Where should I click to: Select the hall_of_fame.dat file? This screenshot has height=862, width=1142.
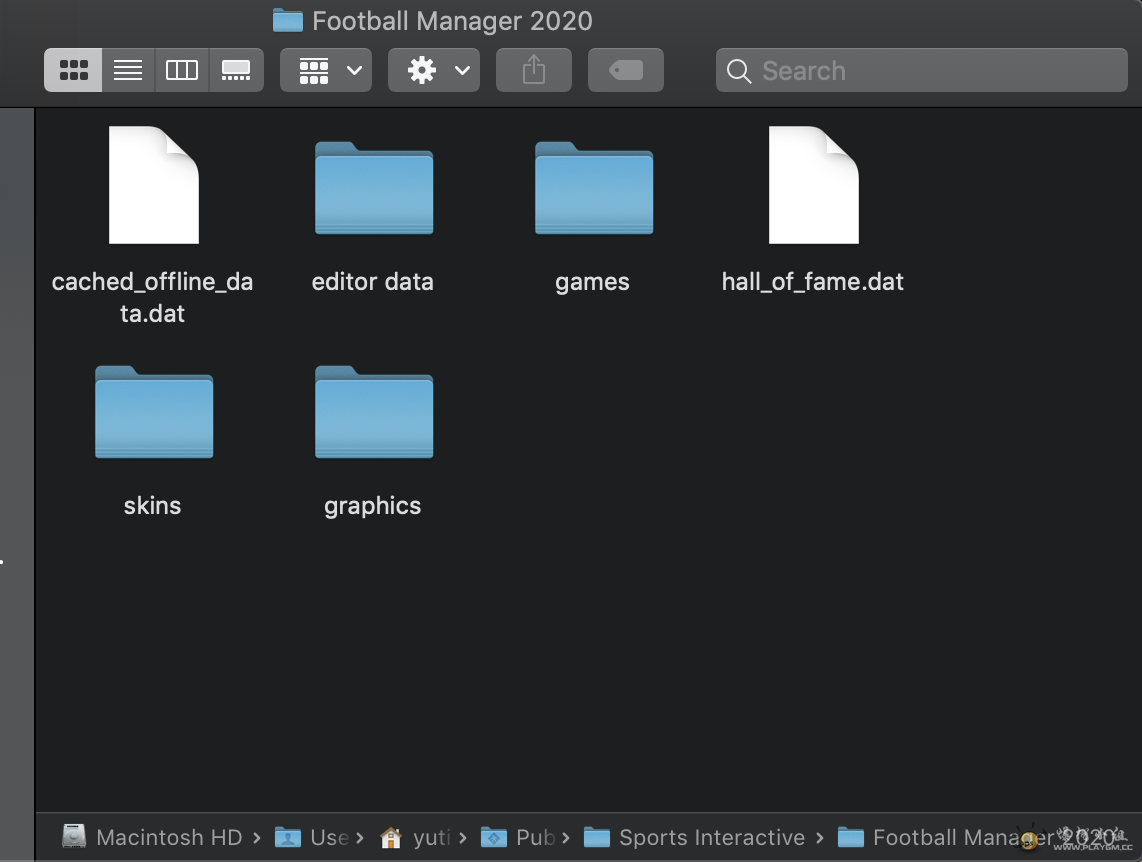coord(813,185)
